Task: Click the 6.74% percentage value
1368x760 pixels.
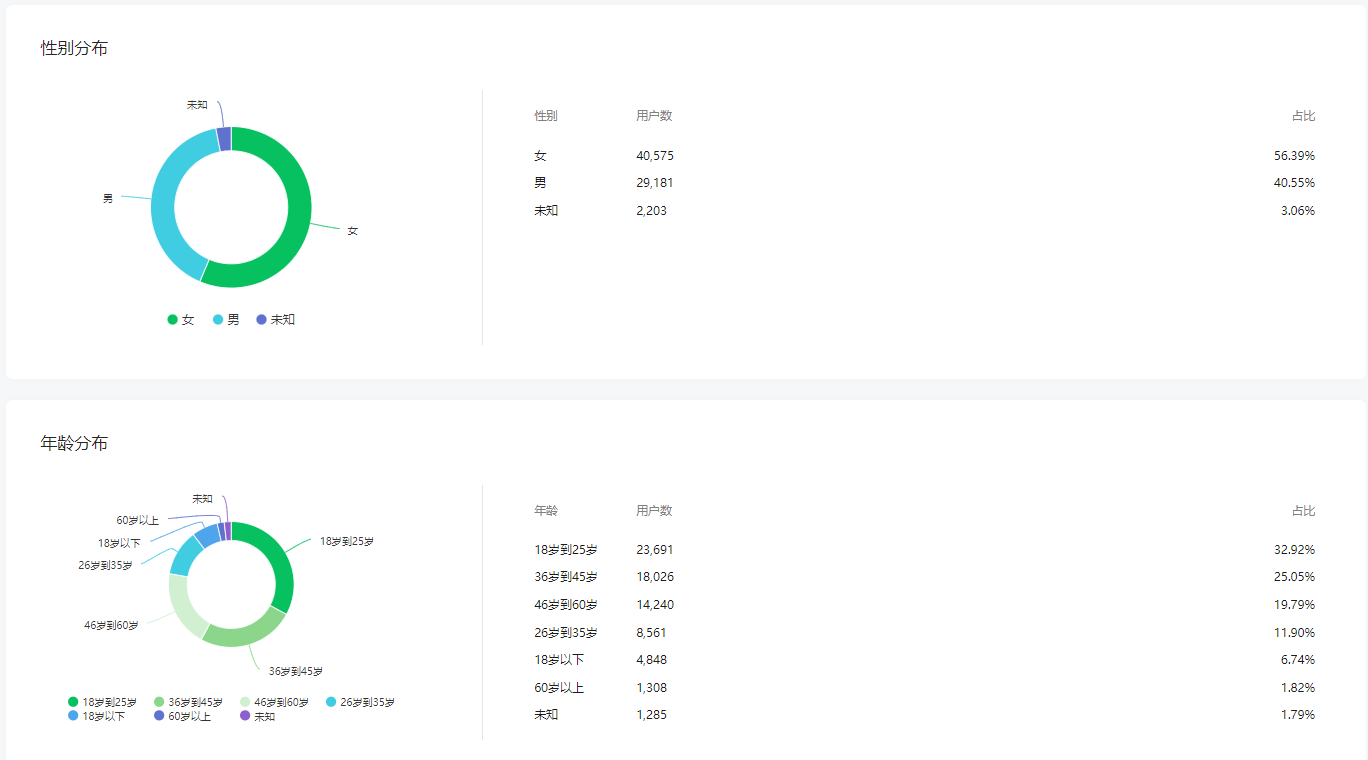Action: point(1298,660)
